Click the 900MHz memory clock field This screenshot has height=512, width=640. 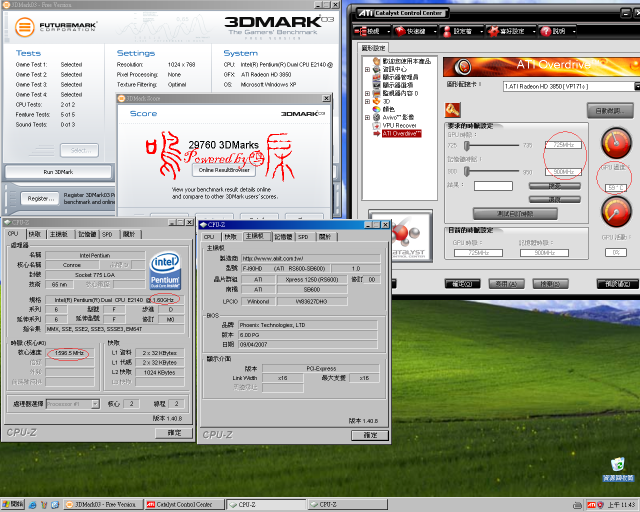[x=563, y=172]
